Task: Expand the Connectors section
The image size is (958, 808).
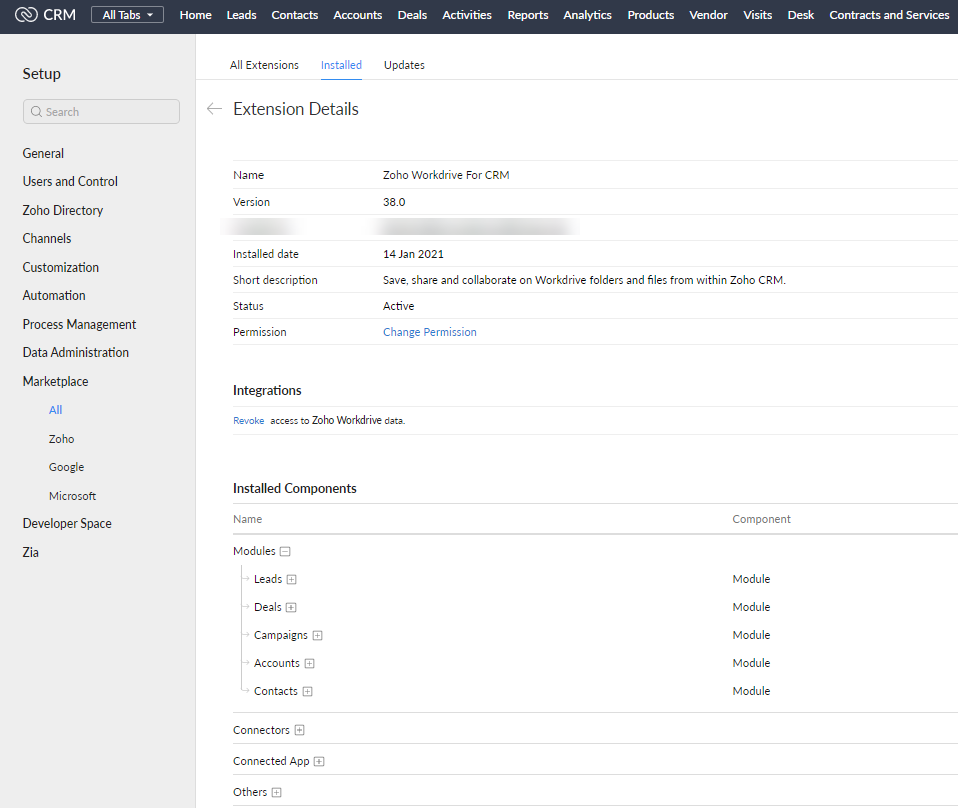Action: tap(299, 730)
